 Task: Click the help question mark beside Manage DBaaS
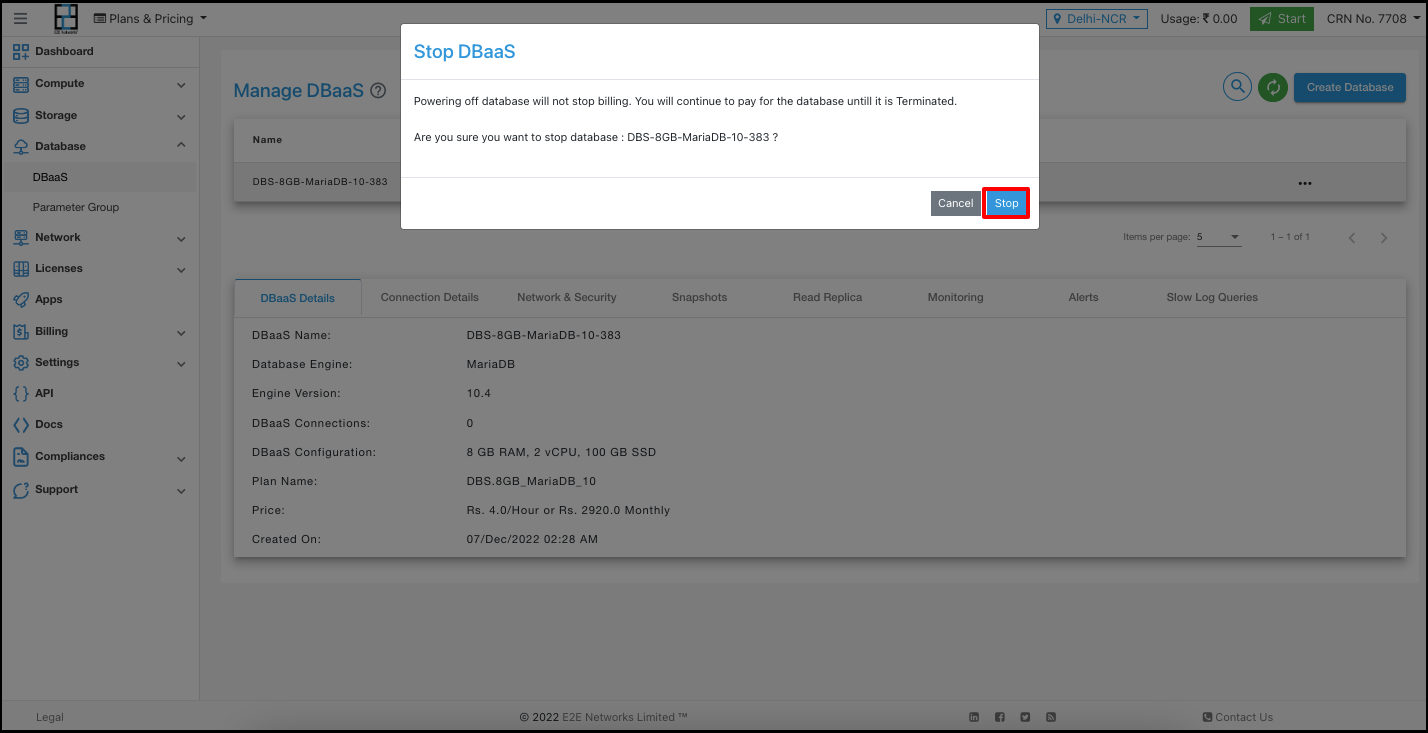(x=378, y=91)
